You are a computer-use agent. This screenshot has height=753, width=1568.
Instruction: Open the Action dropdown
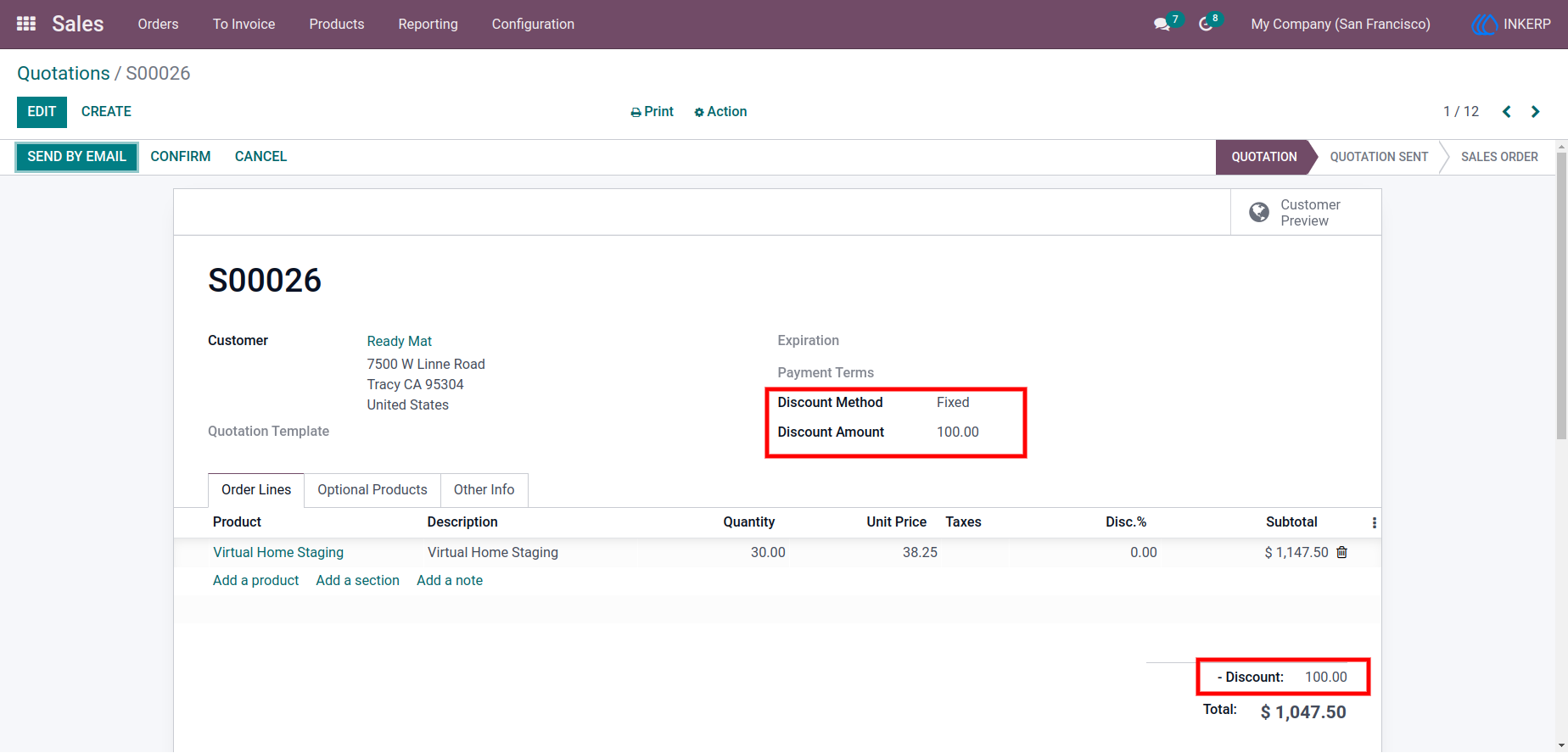coord(720,112)
